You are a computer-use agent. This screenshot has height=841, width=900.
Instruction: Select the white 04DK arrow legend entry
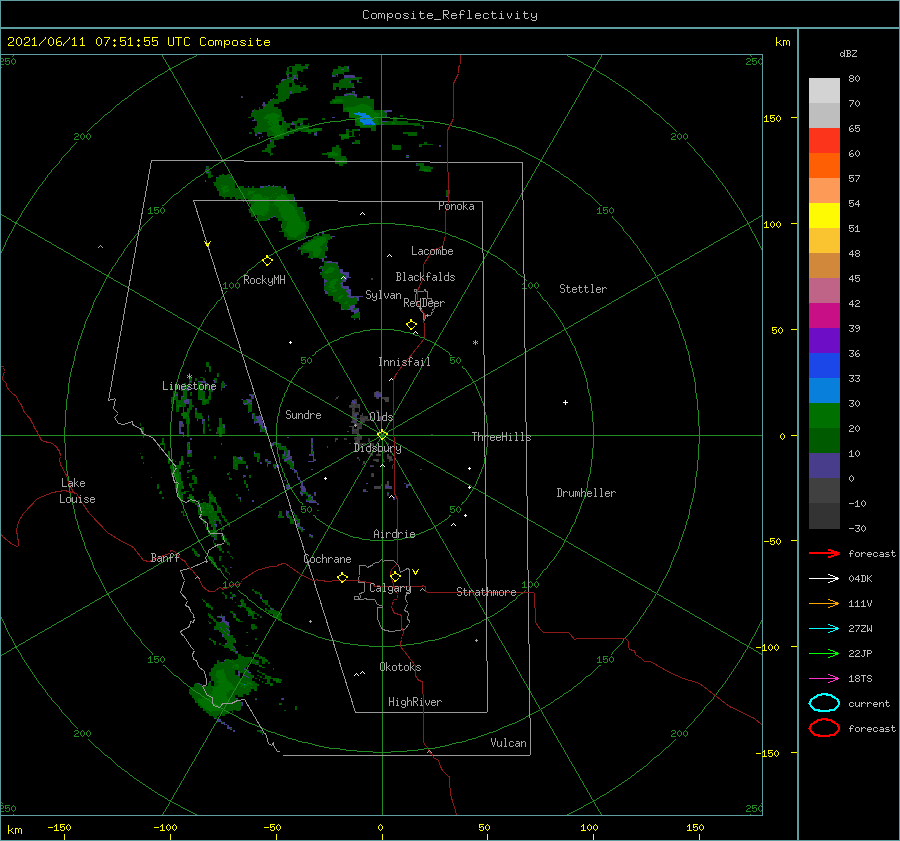click(x=824, y=578)
